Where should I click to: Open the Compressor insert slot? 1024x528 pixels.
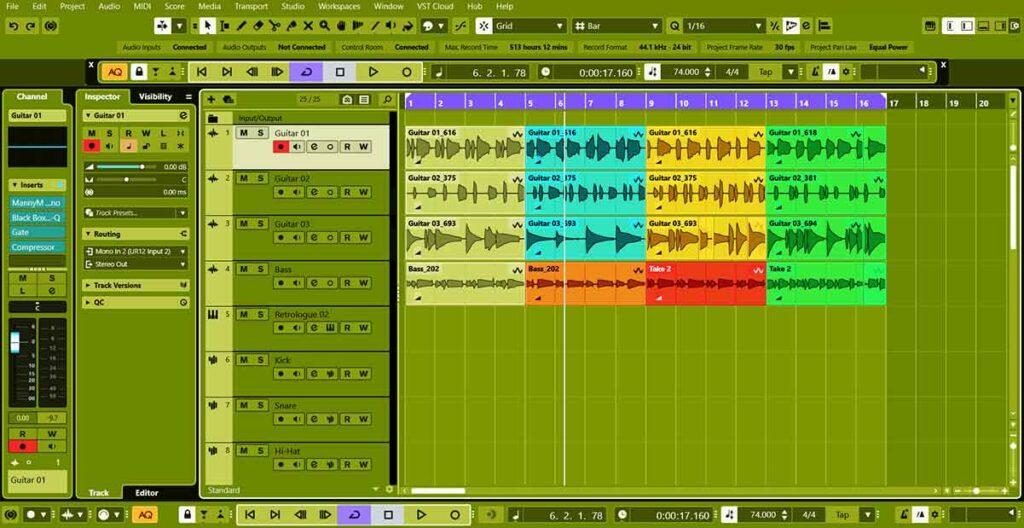tap(37, 248)
